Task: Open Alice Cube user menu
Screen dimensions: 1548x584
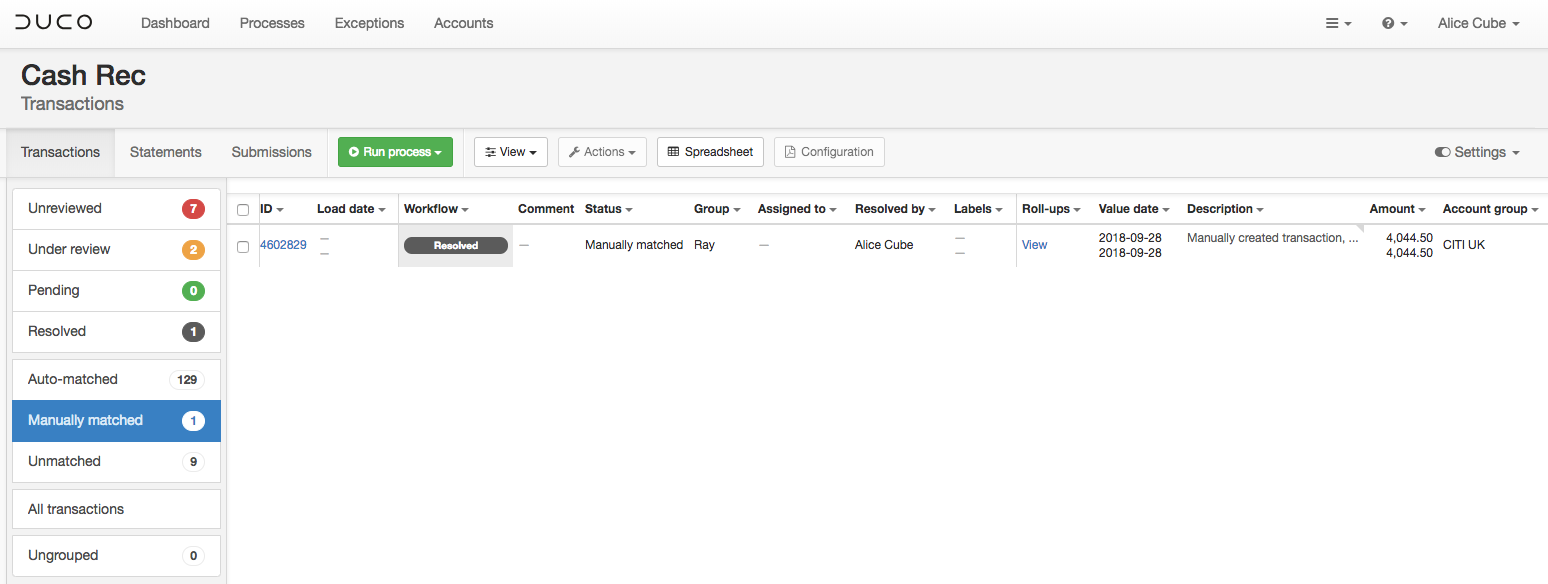Action: [x=1479, y=23]
